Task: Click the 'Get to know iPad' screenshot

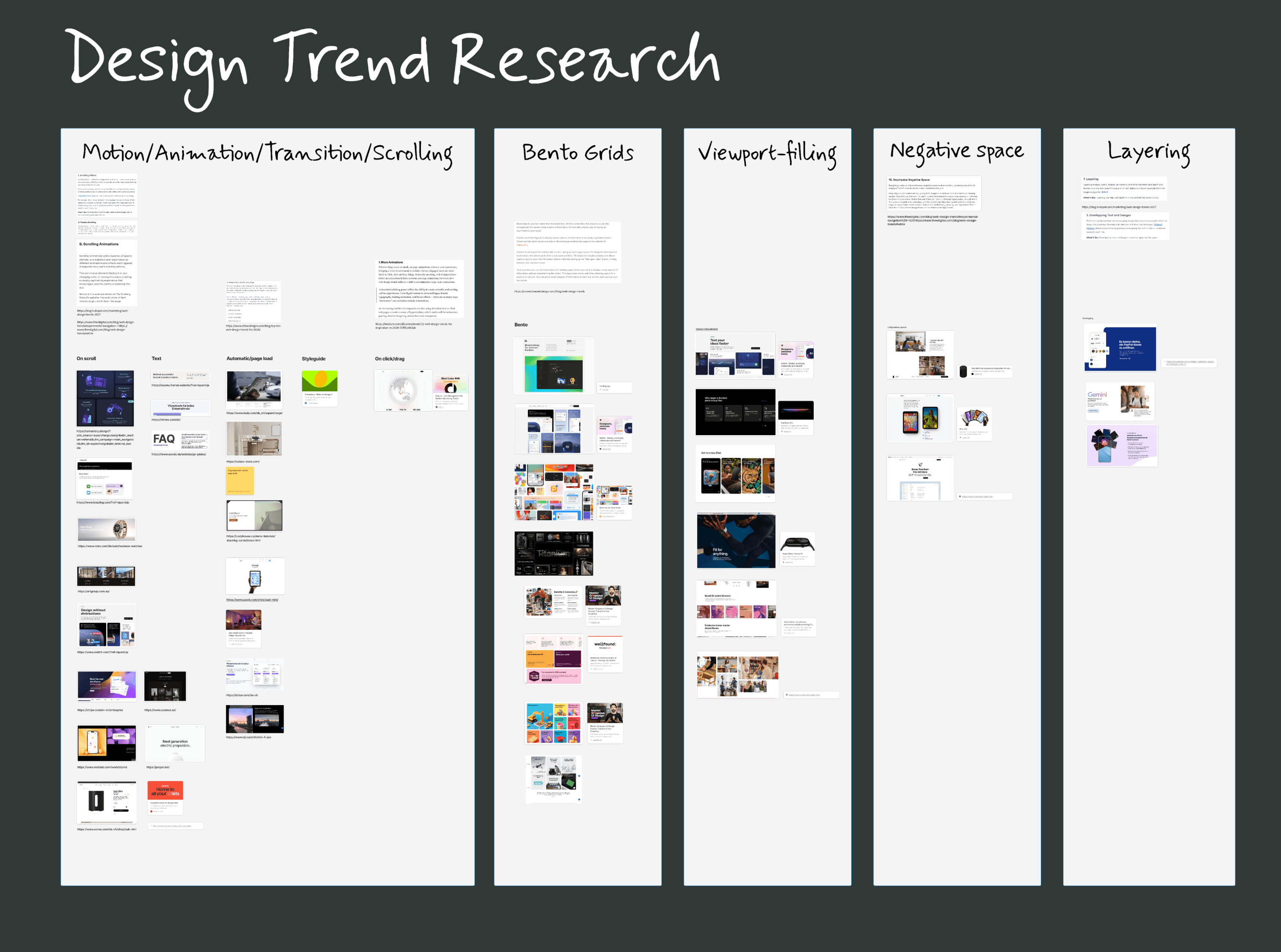Action: pyautogui.click(x=735, y=473)
